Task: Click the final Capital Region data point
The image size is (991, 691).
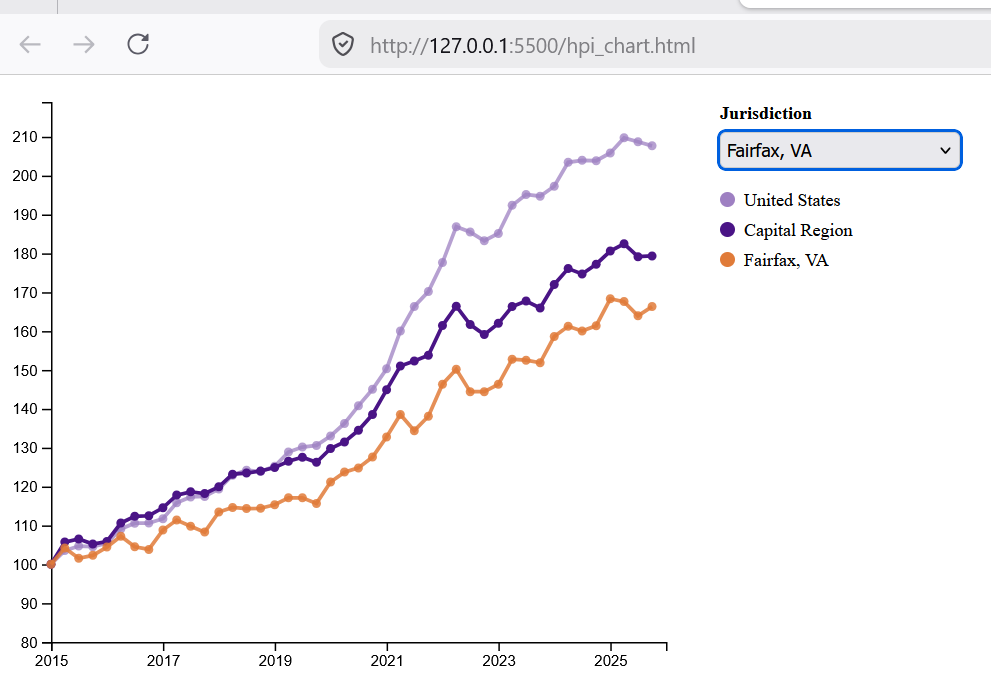Action: click(x=652, y=256)
